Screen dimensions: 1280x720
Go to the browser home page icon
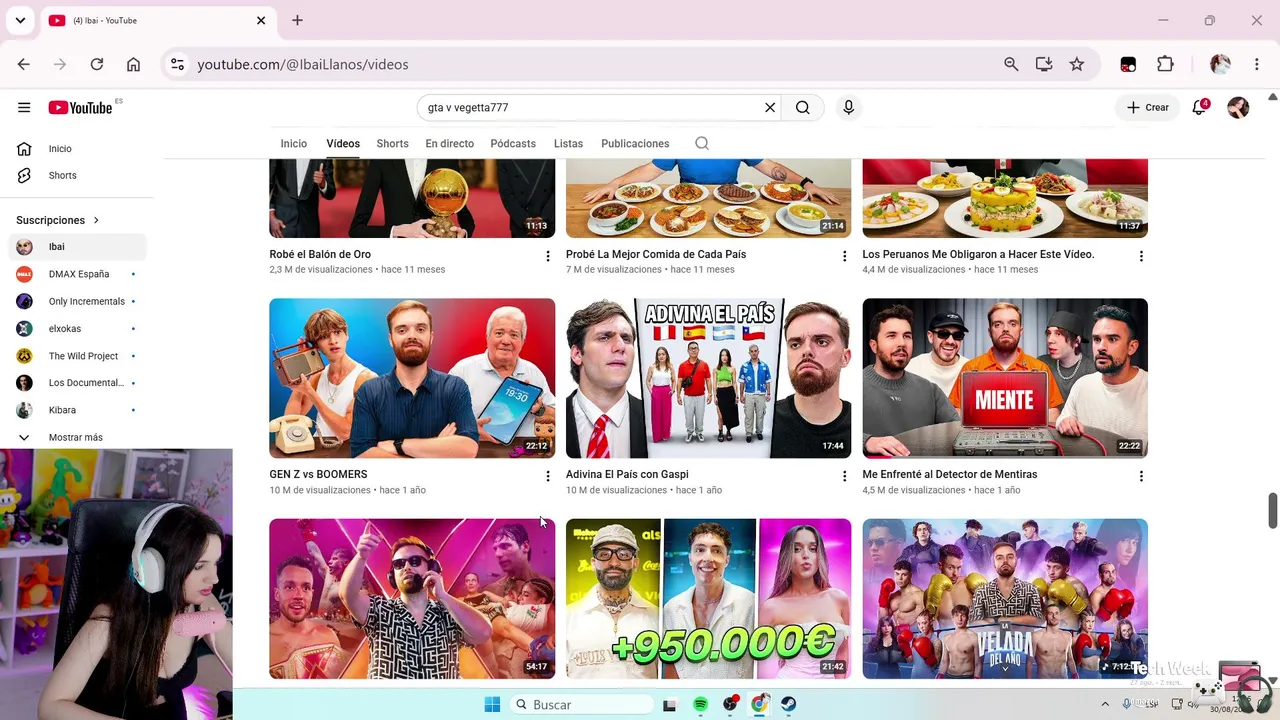pos(133,64)
